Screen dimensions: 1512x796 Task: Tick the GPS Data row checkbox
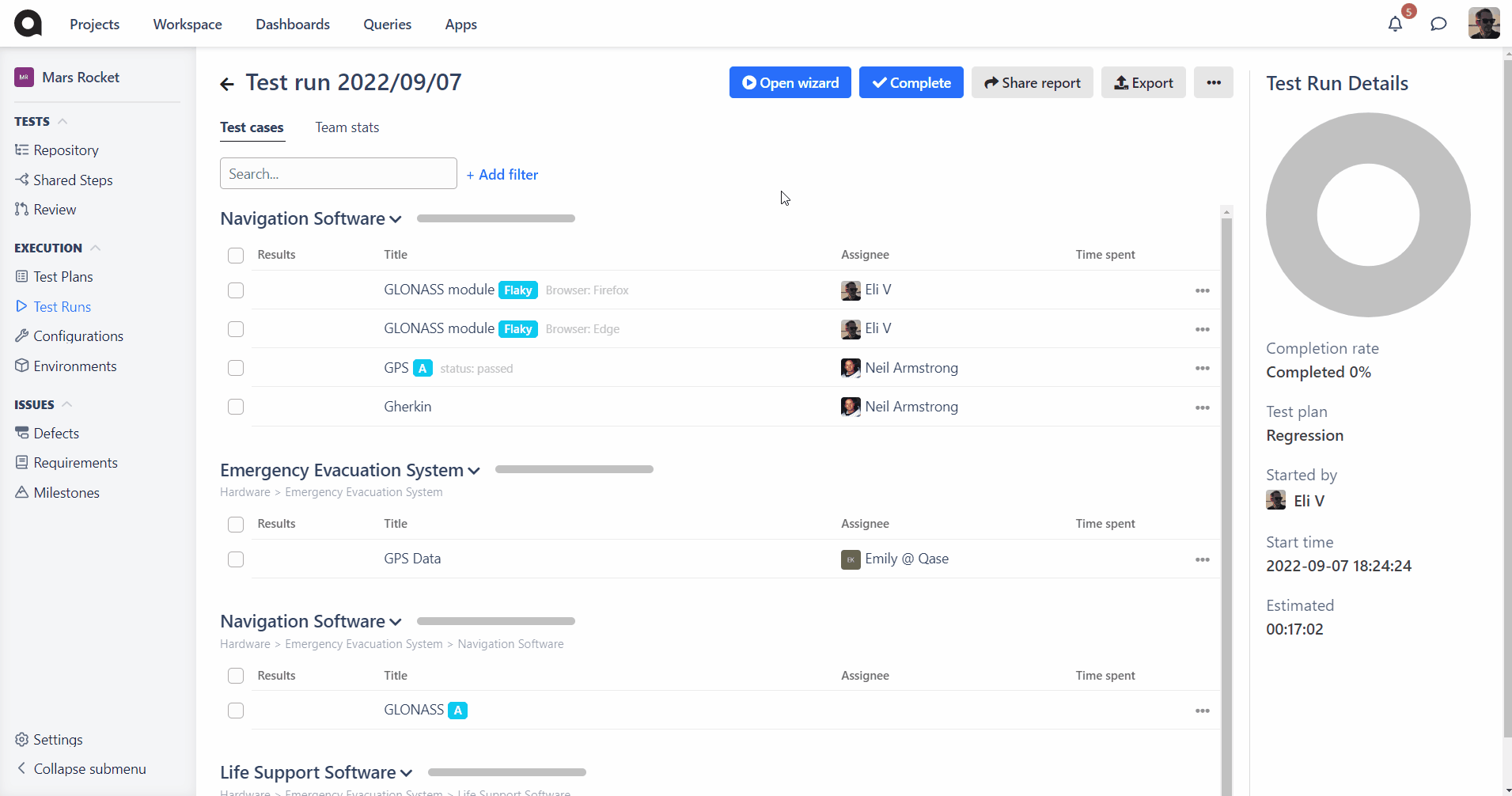click(236, 559)
